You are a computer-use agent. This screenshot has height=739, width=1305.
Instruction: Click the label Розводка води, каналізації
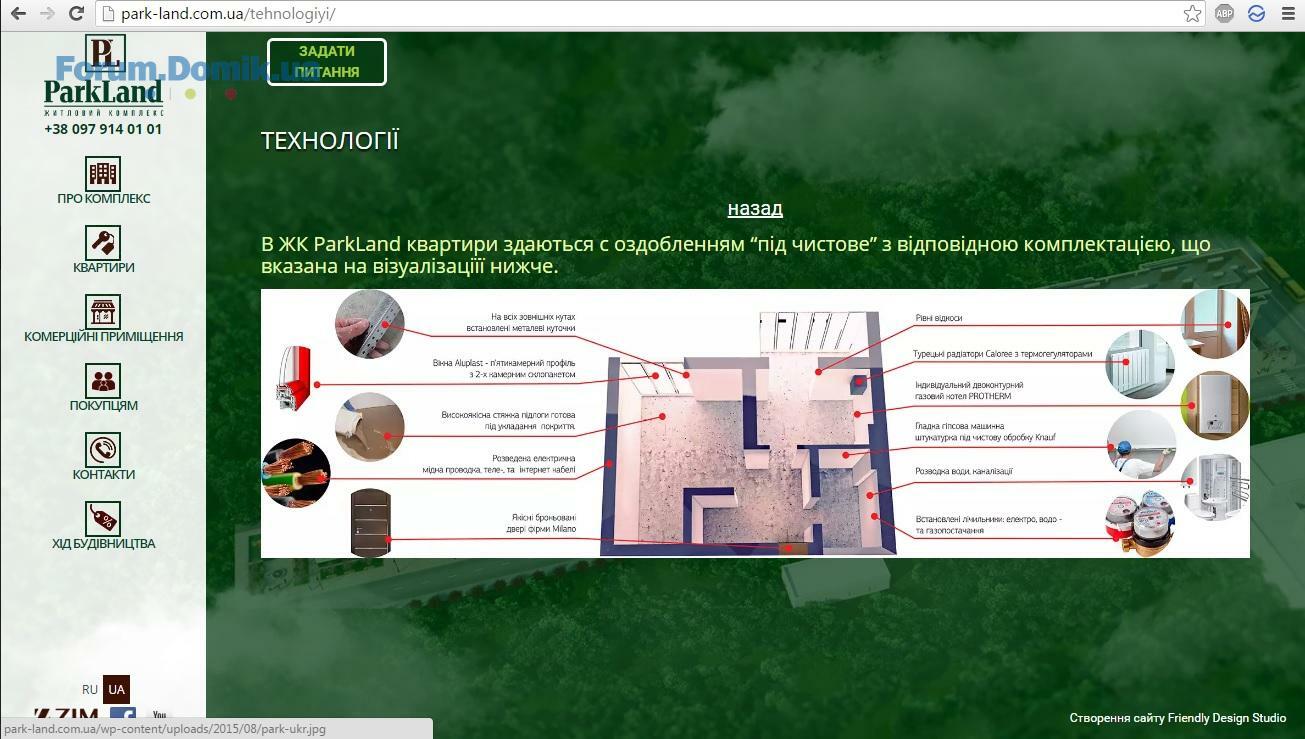pos(964,471)
